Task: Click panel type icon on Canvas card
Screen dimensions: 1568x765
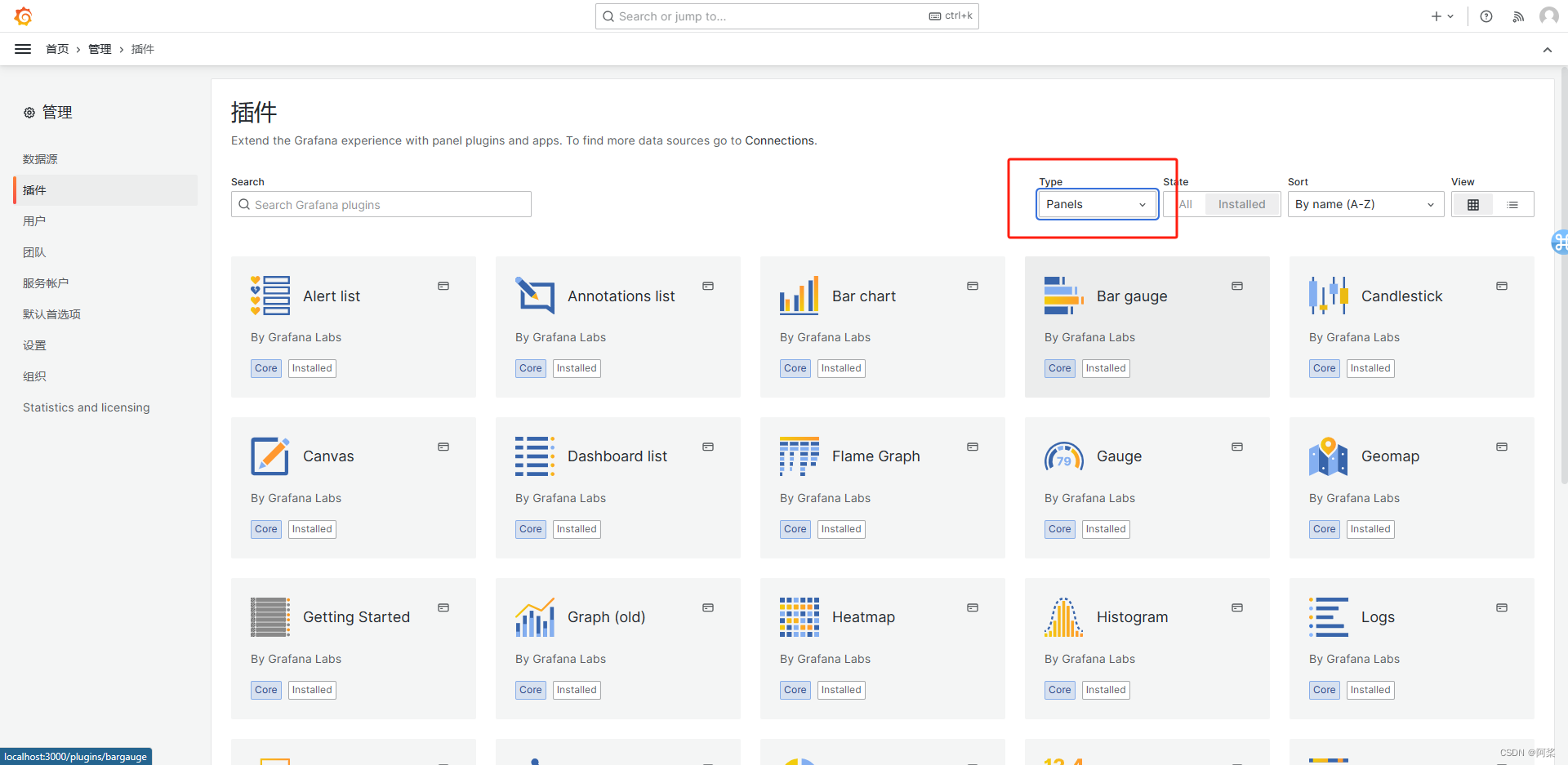Action: (443, 447)
